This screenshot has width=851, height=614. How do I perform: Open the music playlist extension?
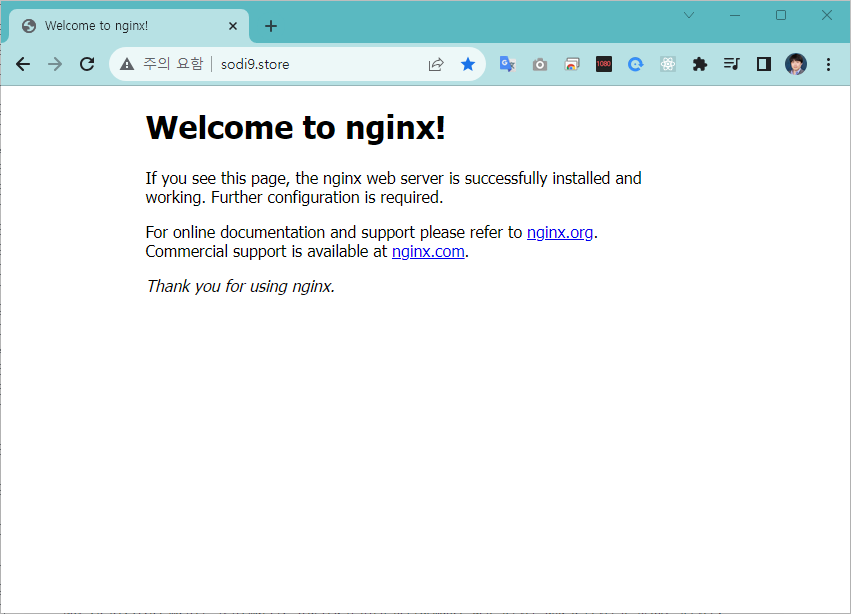point(731,63)
